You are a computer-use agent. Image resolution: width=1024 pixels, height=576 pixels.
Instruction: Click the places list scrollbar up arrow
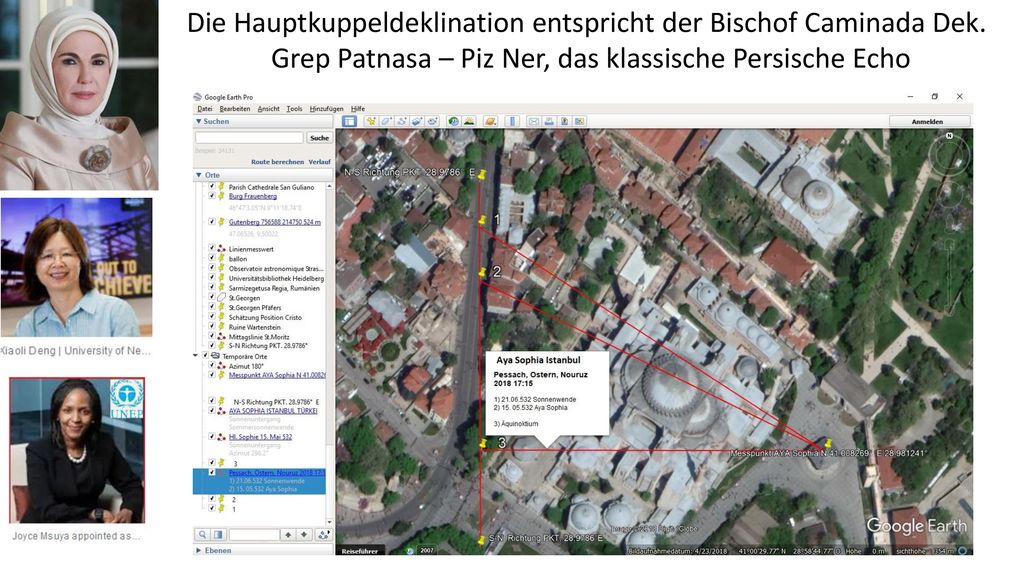(x=329, y=187)
